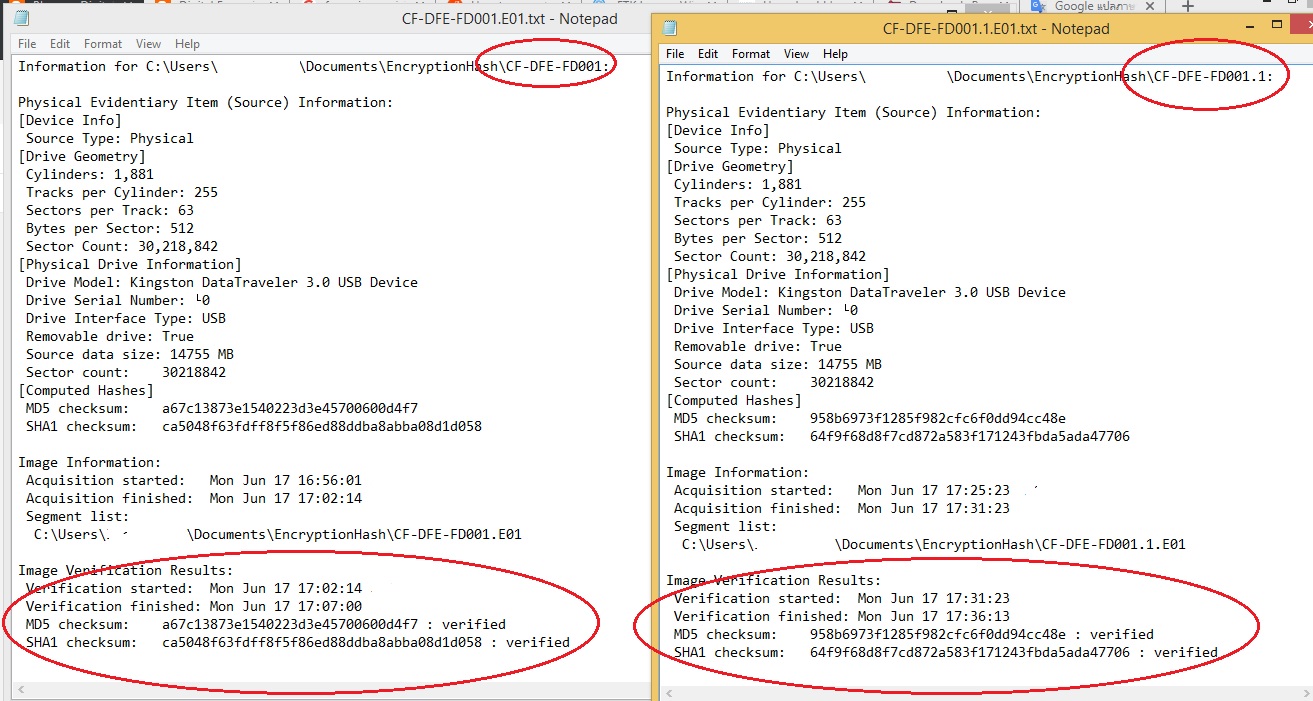1313x701 pixels.
Task: Click segment path ending CF-DFE-FD001.E01
Action: pos(278,534)
